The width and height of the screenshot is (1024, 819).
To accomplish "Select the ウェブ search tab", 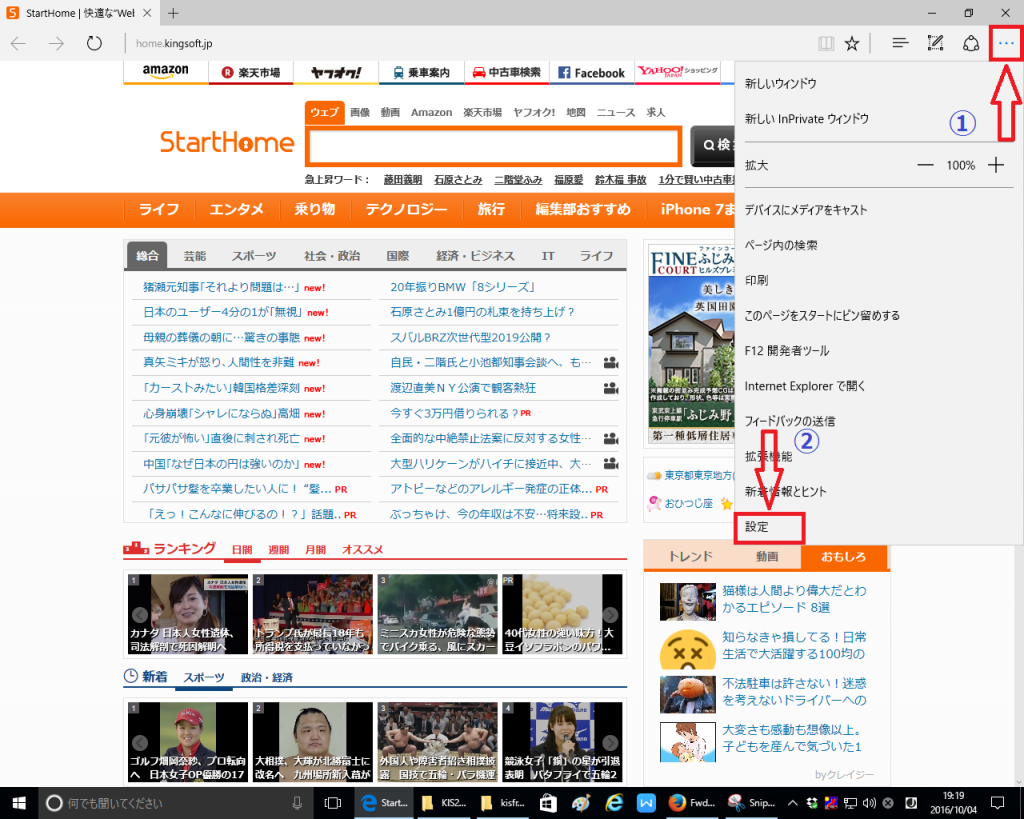I will [x=325, y=112].
